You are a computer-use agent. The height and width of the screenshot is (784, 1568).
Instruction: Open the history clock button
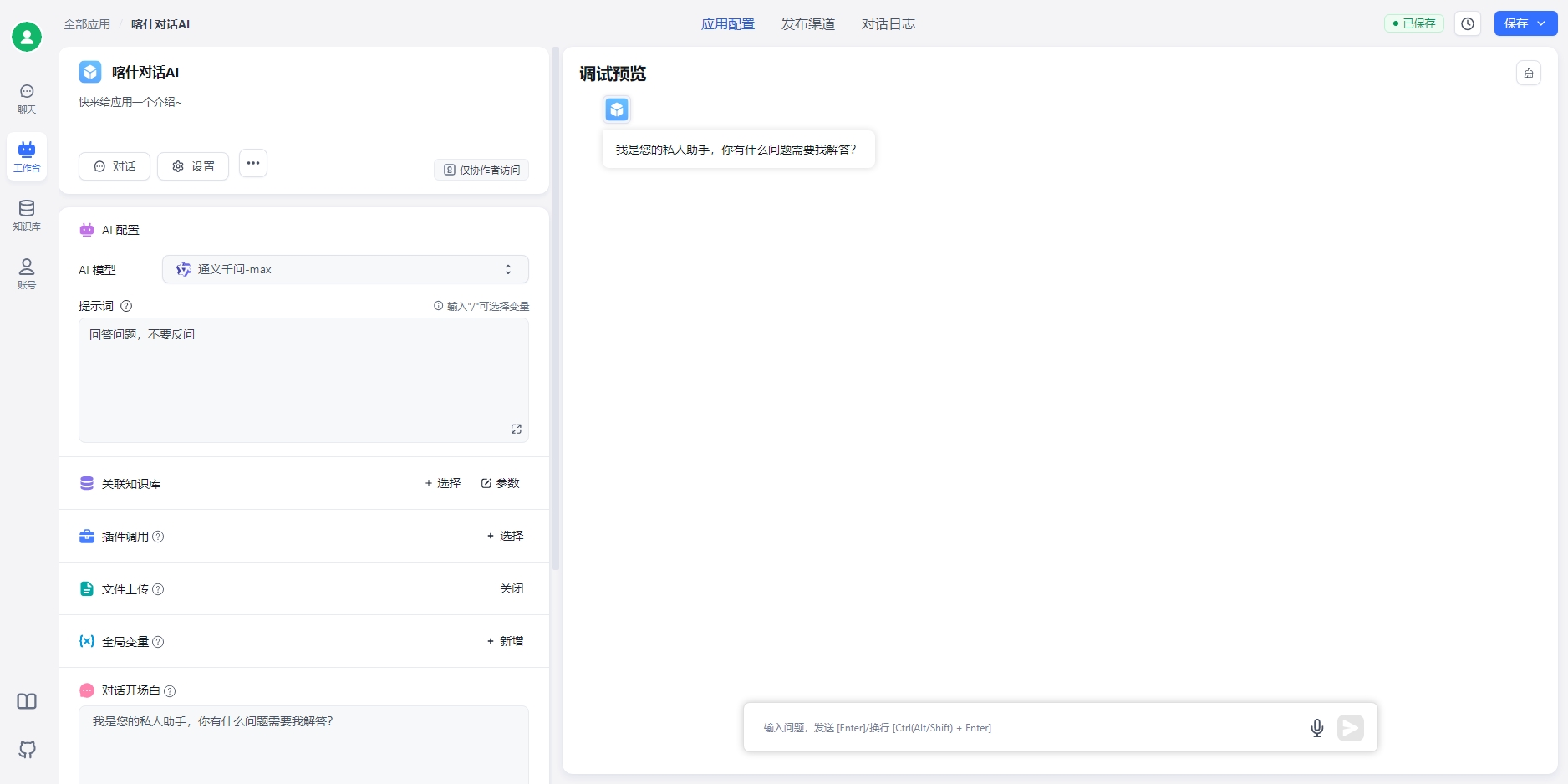click(x=1468, y=23)
